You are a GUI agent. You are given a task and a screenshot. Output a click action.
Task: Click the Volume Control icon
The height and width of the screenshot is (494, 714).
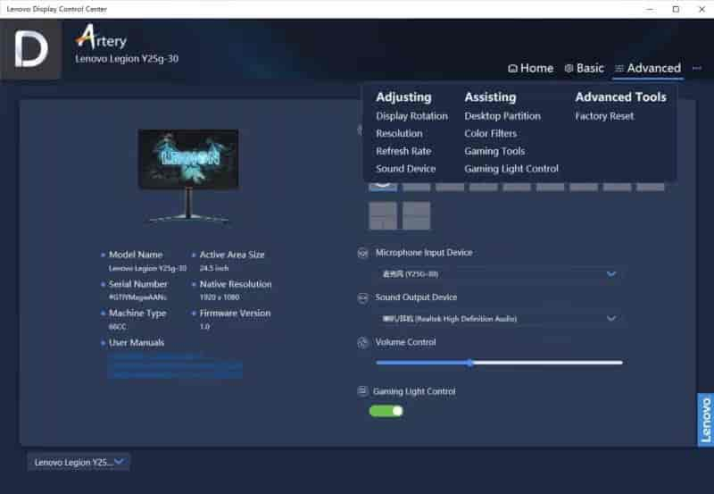click(x=362, y=343)
